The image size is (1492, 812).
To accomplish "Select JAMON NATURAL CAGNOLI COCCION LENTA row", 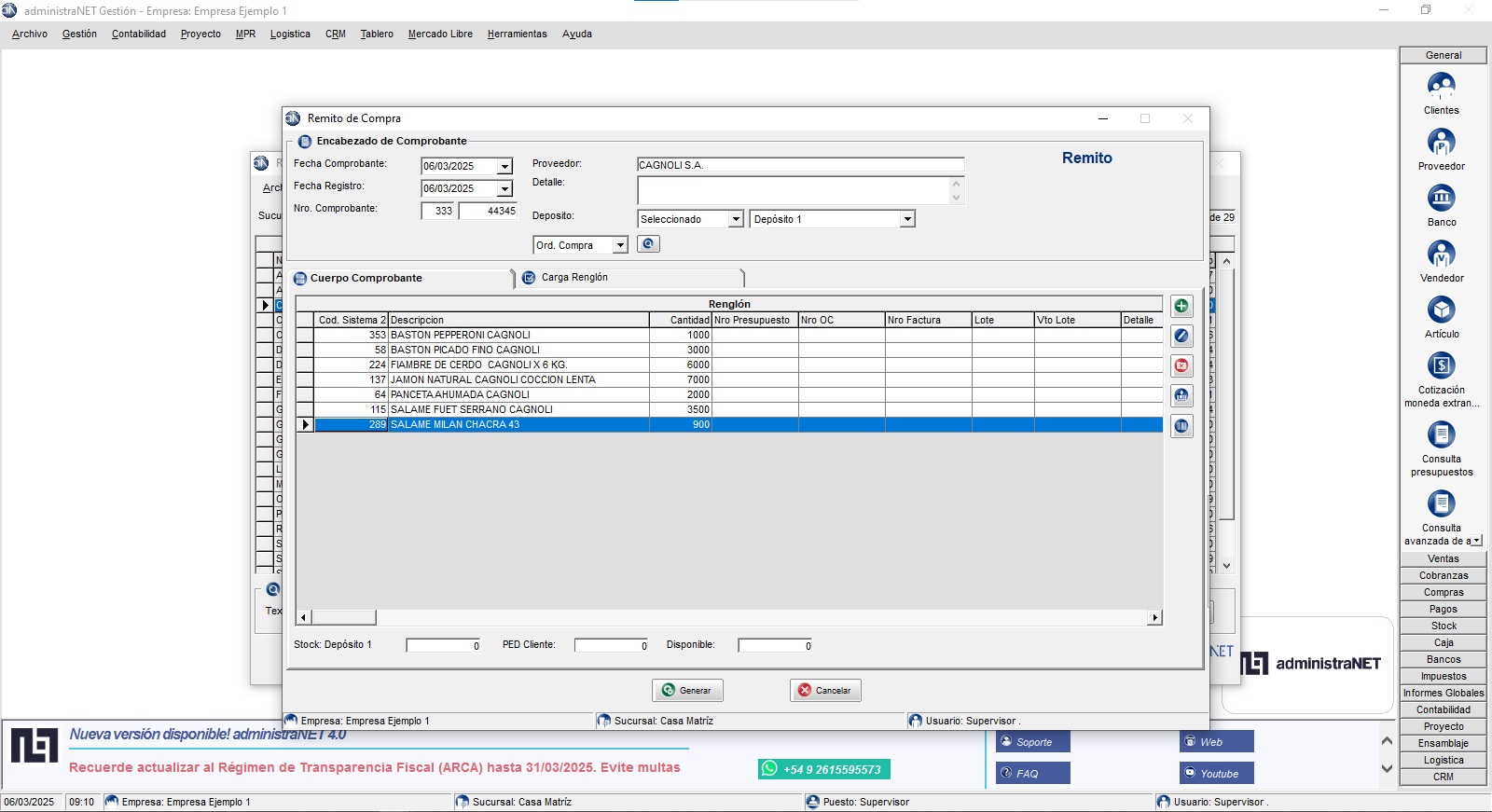I will coord(729,379).
